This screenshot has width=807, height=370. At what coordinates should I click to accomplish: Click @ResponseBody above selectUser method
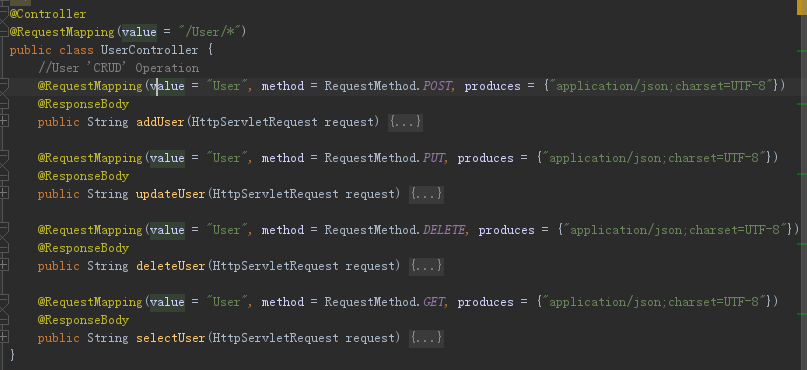83,320
